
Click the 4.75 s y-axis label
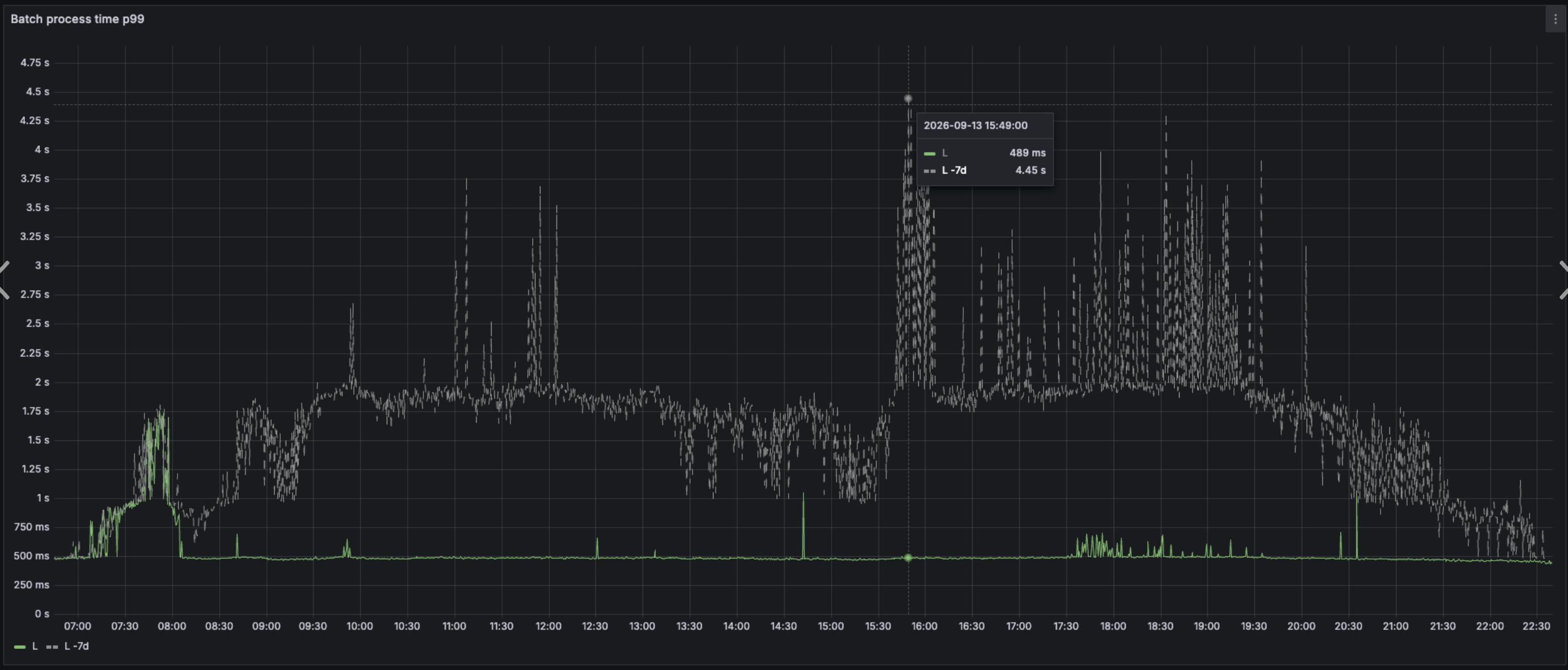coord(35,63)
